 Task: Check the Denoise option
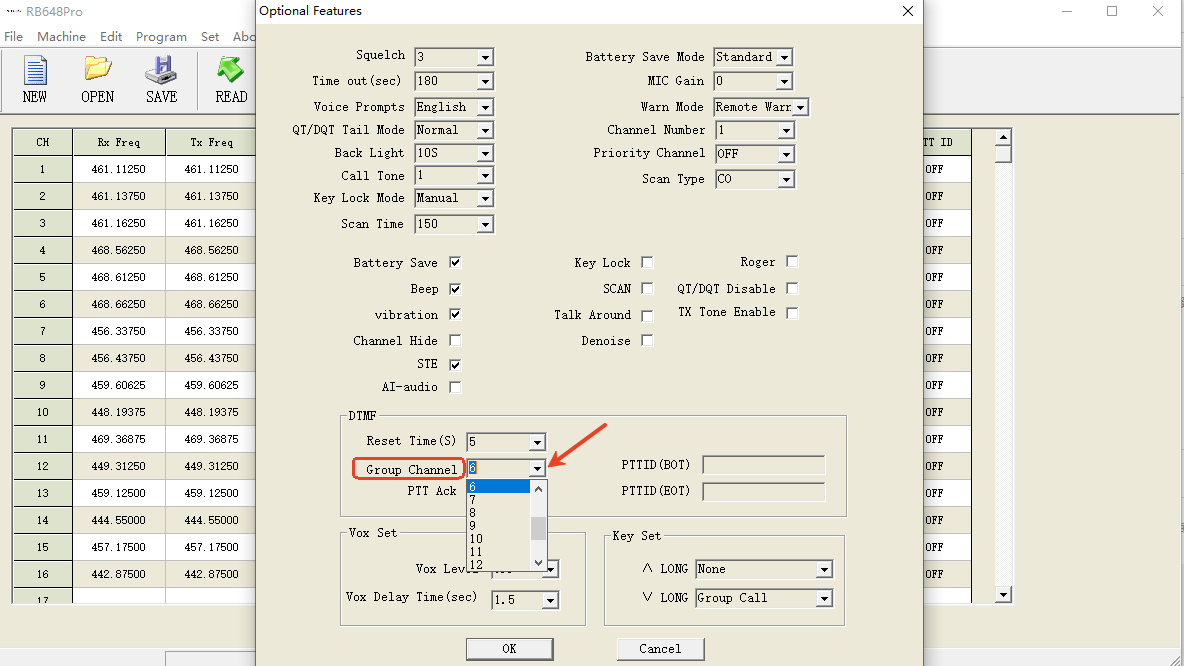pos(647,341)
